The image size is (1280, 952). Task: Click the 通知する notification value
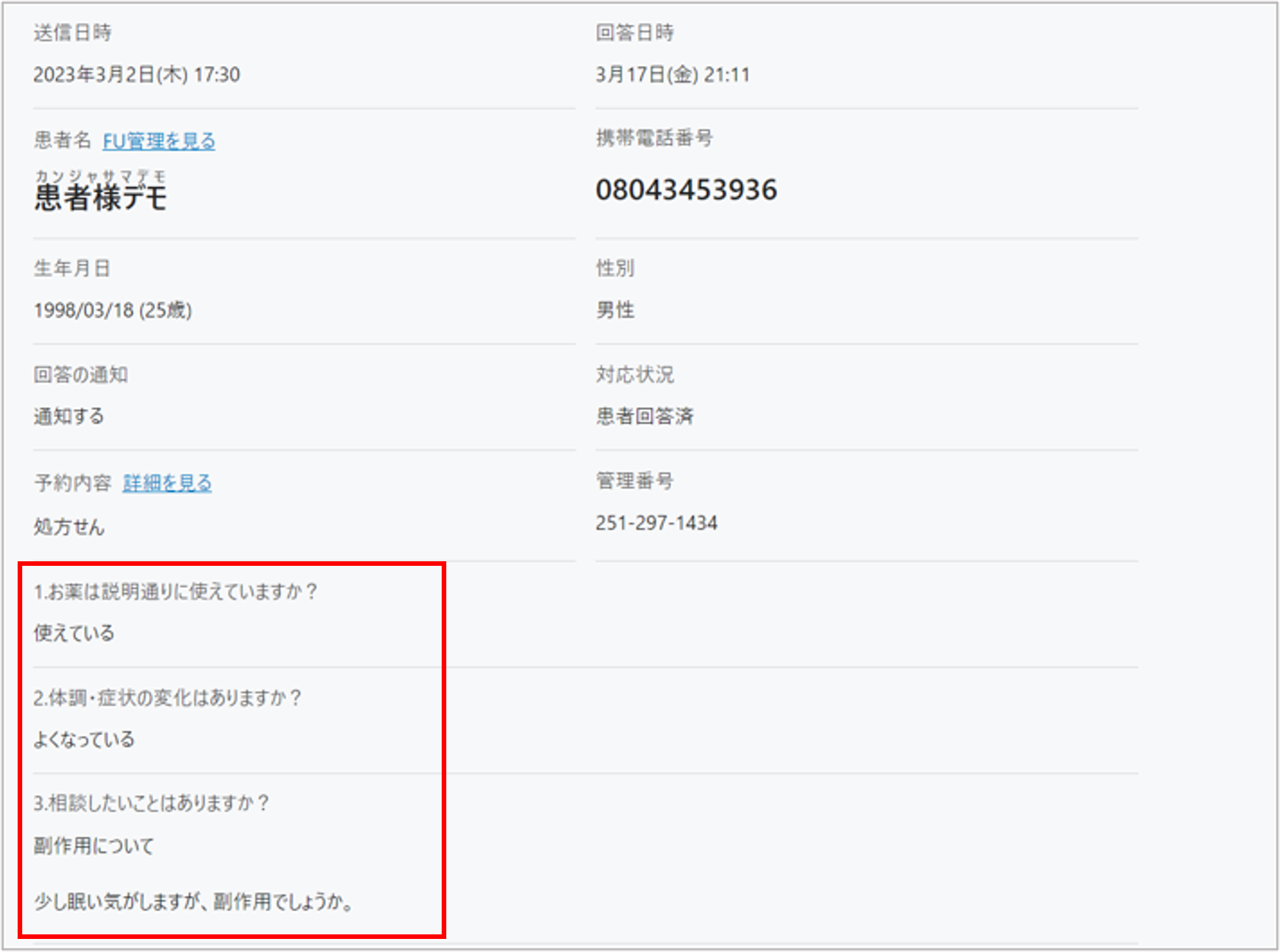coord(69,416)
